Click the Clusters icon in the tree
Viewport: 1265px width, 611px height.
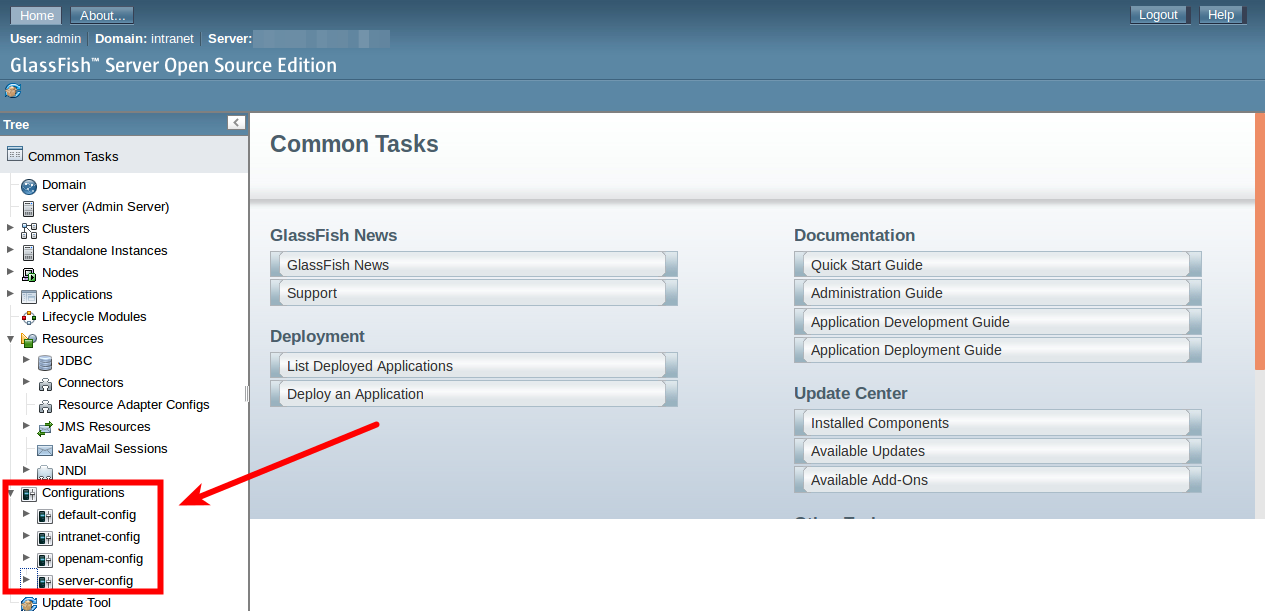(28, 230)
